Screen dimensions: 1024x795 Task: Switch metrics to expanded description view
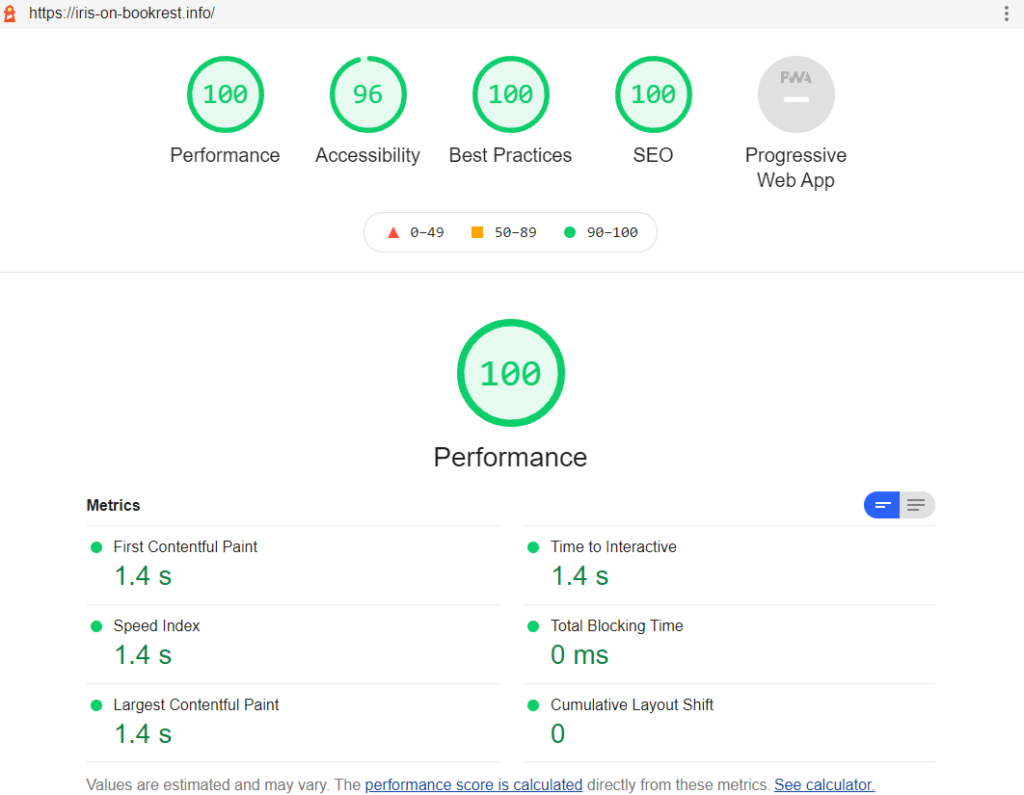[917, 505]
